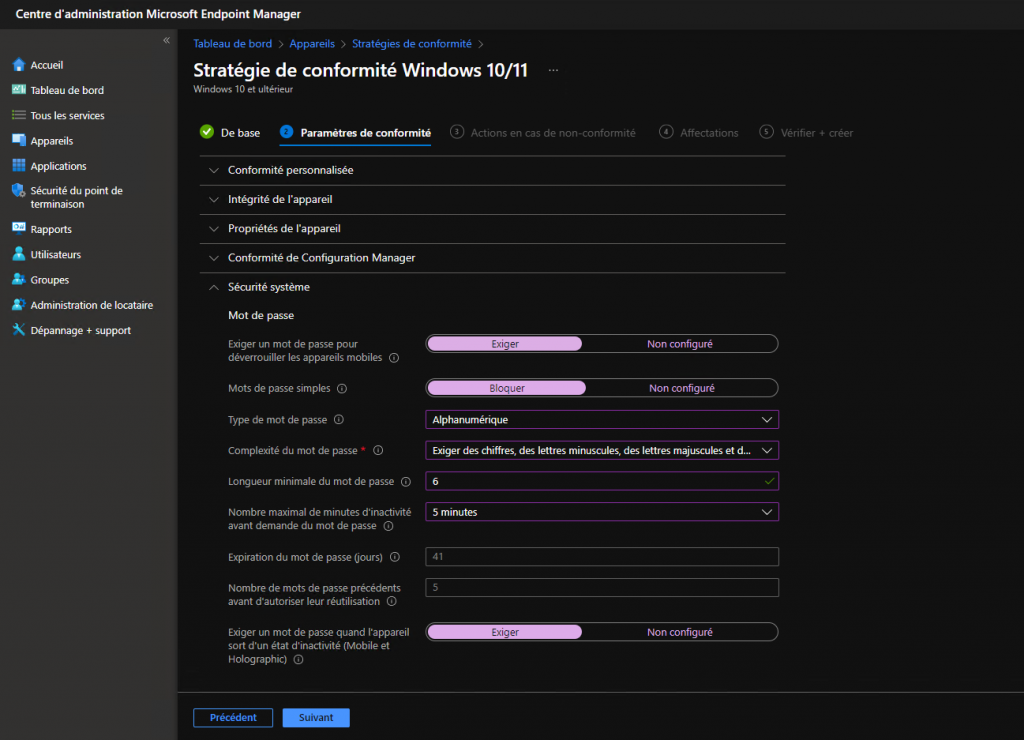Click the Suivant button
The image size is (1024, 740).
click(x=316, y=718)
